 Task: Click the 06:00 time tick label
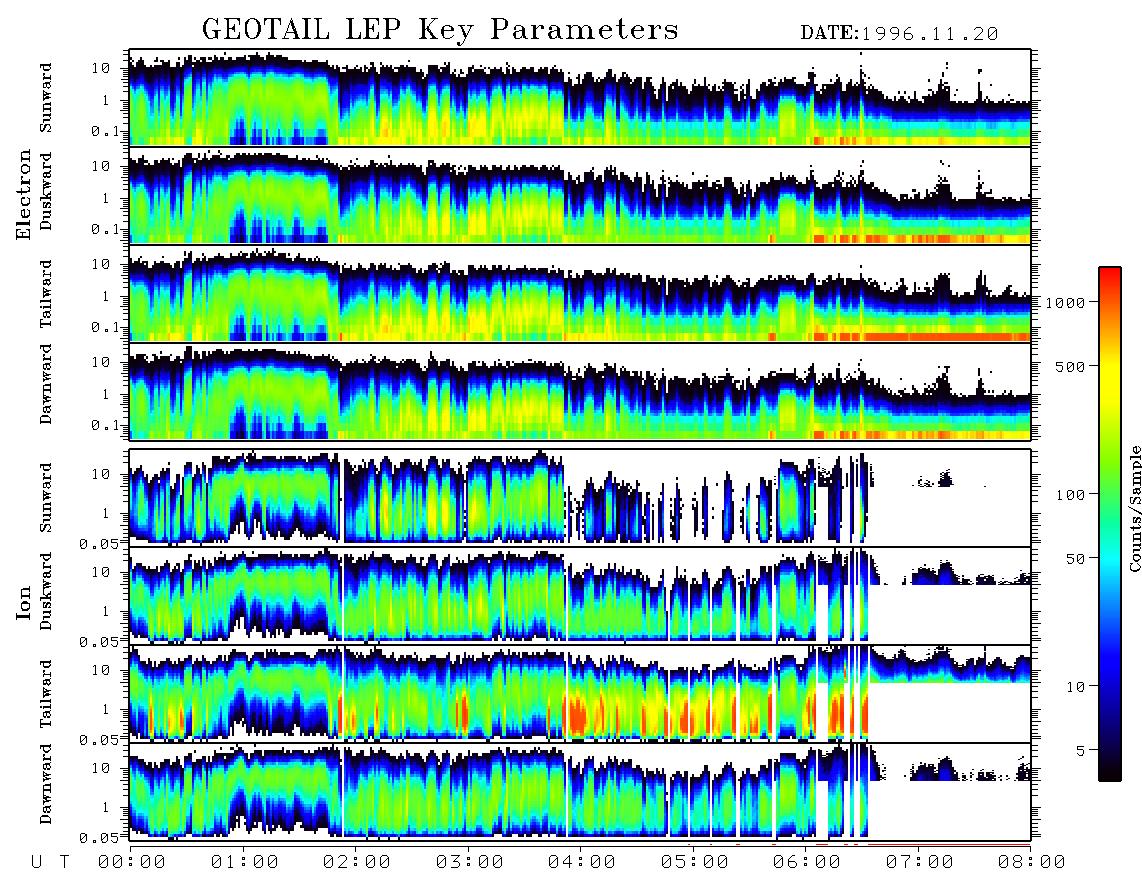(807, 862)
